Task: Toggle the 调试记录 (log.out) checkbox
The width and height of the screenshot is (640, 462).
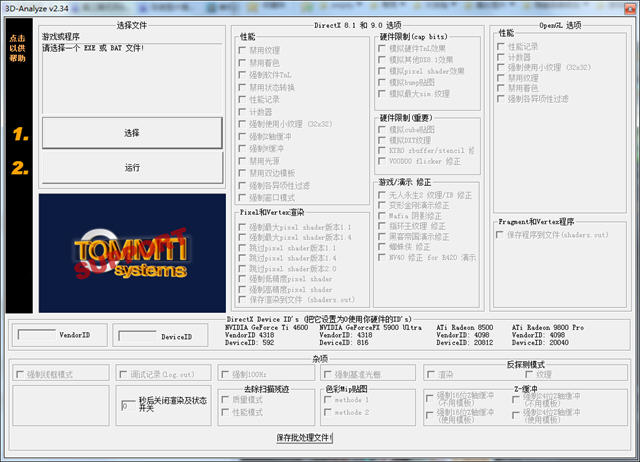Action: click(123, 374)
